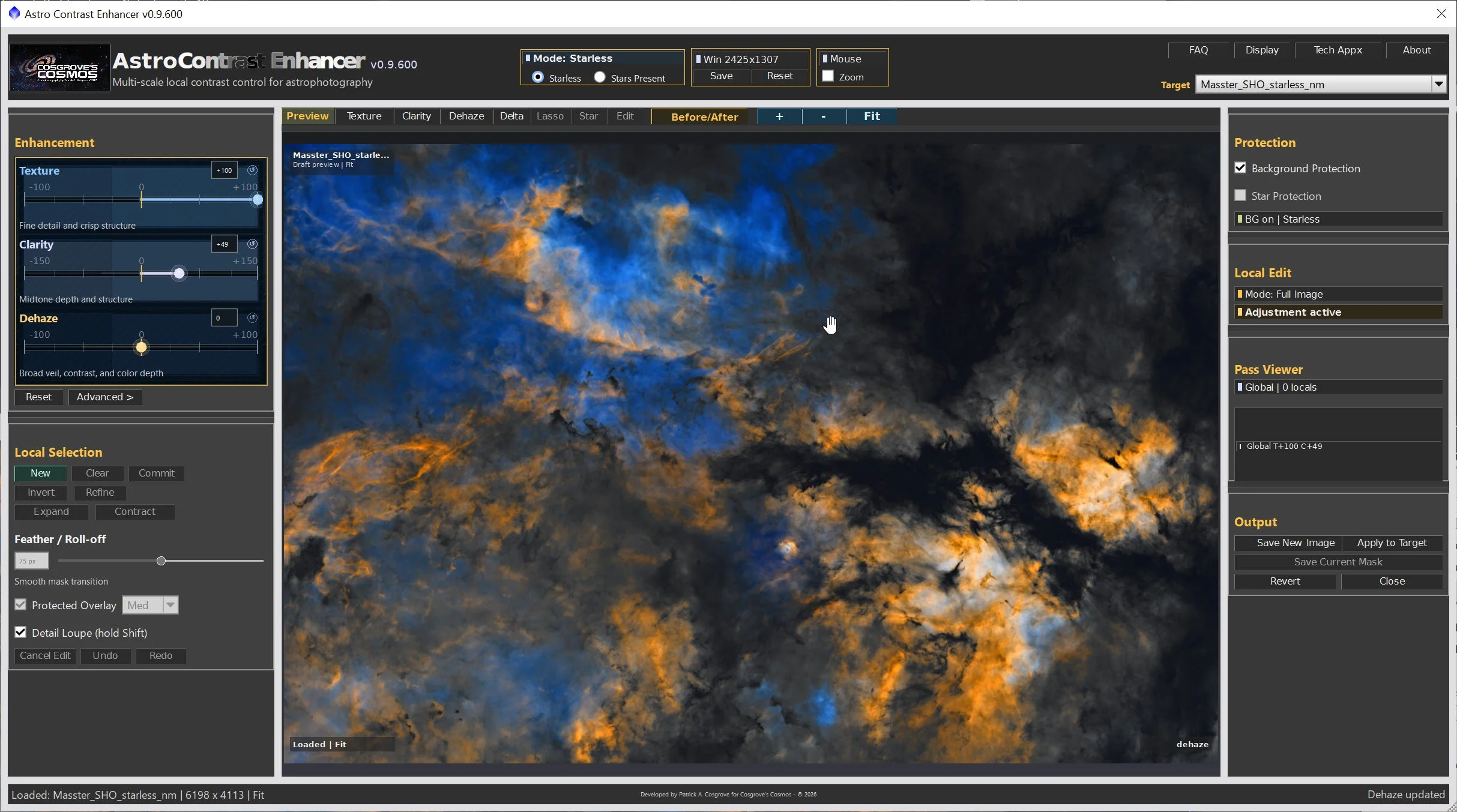Select the Starless mode radio button
The height and width of the screenshot is (812, 1457).
tap(538, 77)
